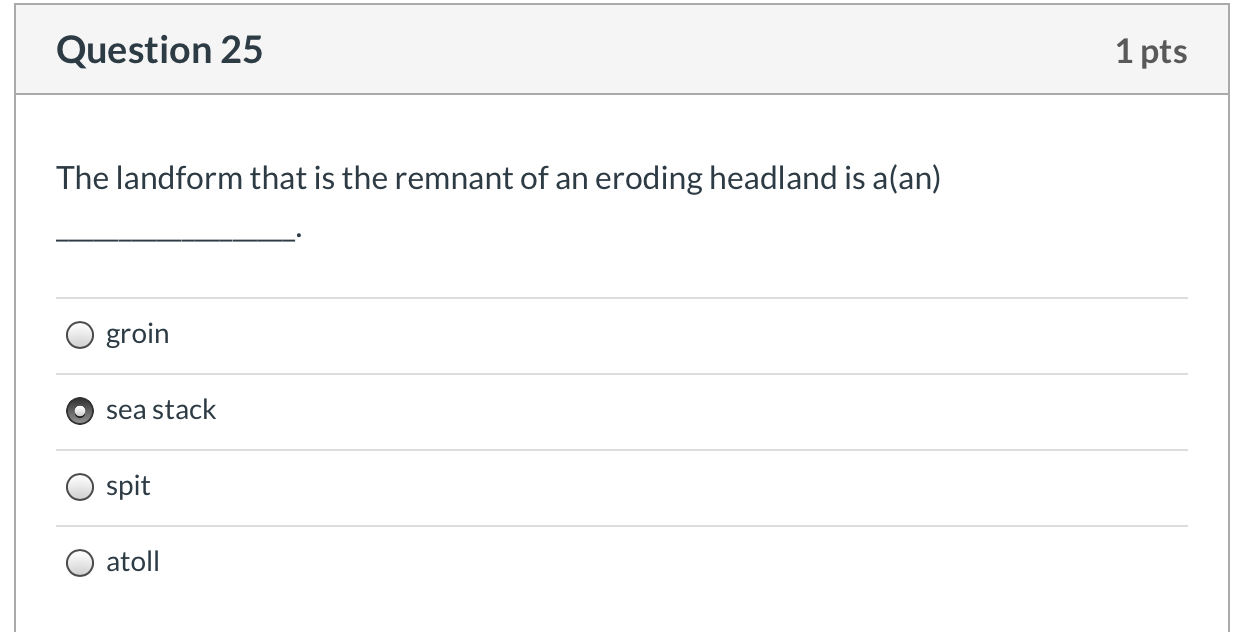Select the groin radio button

pyautogui.click(x=79, y=334)
